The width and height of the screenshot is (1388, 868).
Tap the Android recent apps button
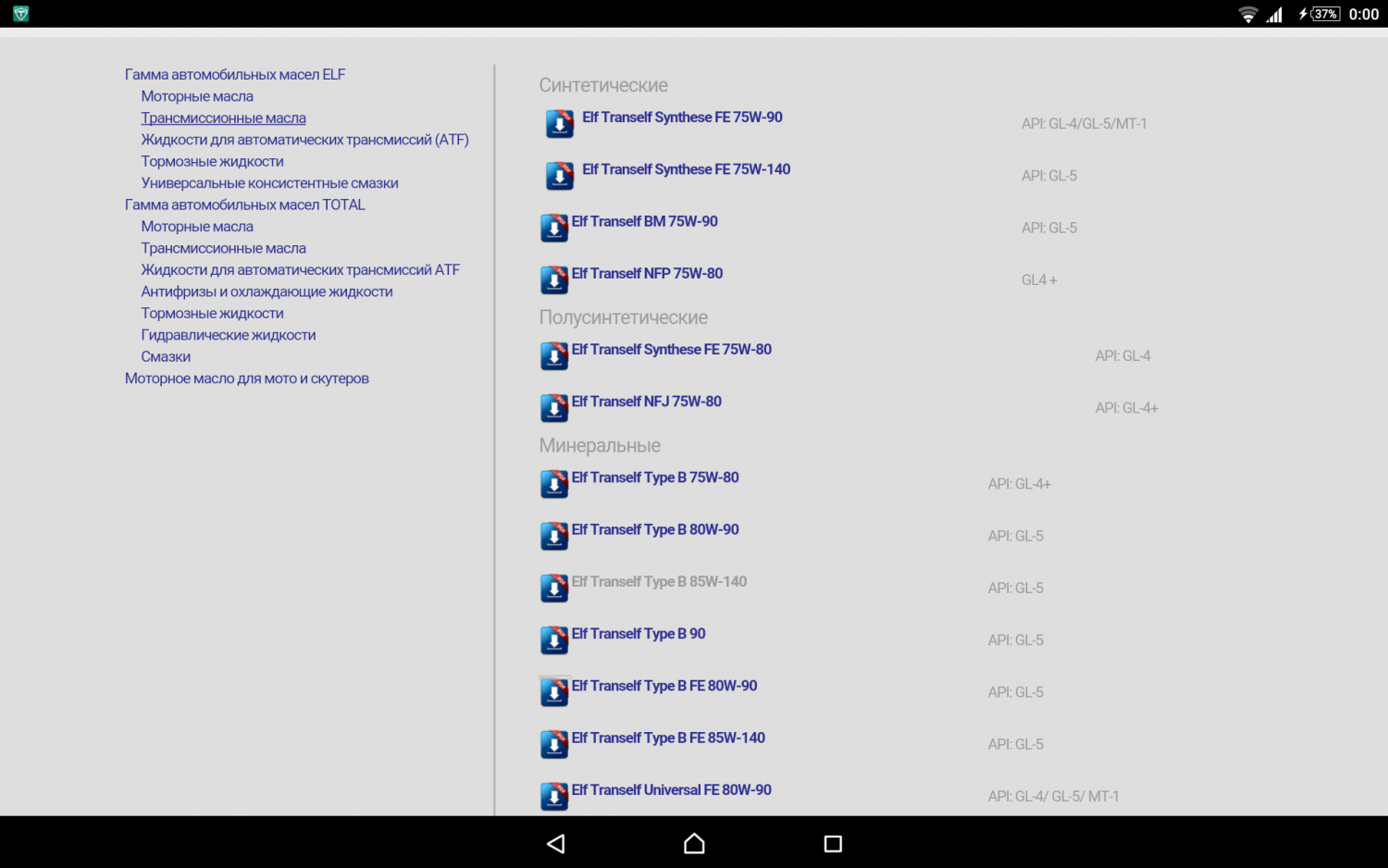pyautogui.click(x=833, y=843)
